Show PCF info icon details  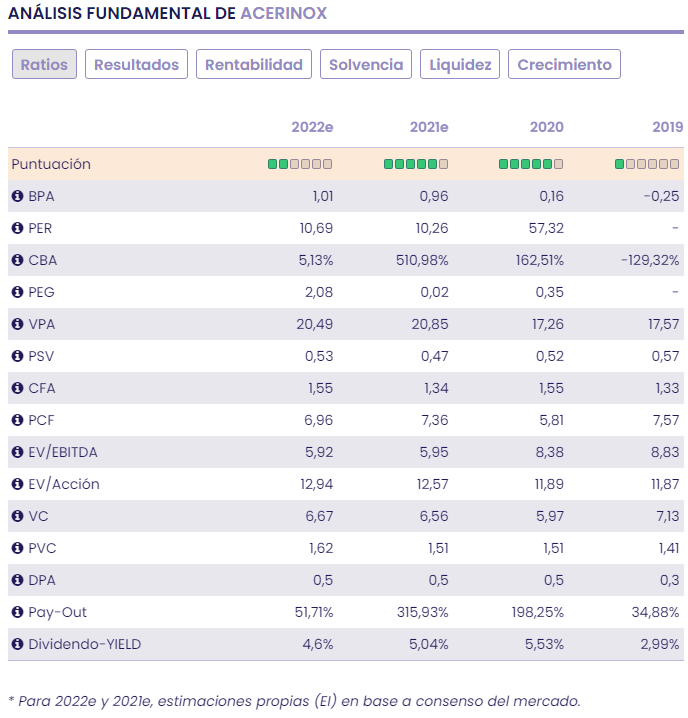coord(17,420)
